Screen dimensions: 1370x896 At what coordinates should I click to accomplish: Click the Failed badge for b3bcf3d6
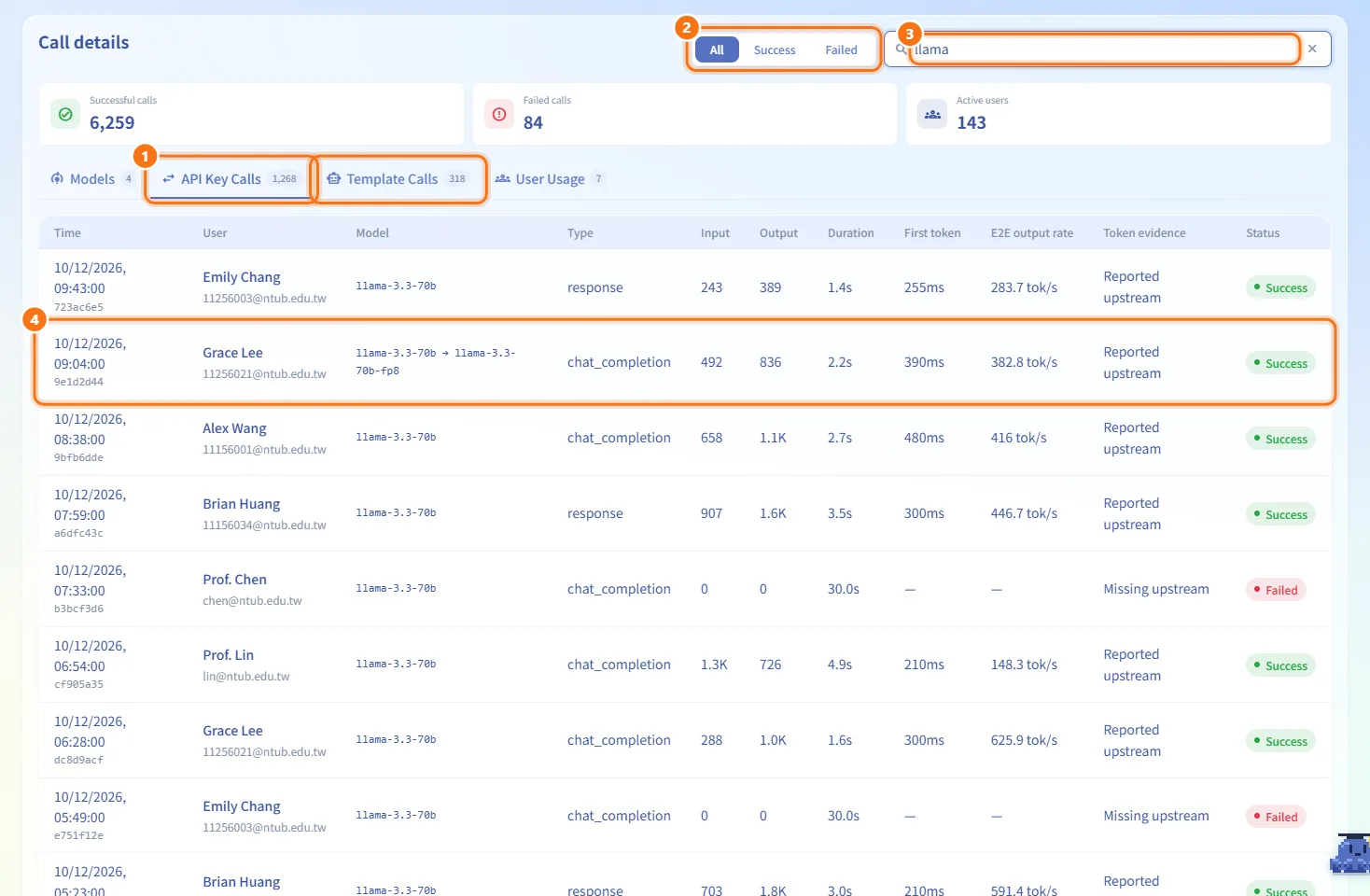click(1275, 590)
